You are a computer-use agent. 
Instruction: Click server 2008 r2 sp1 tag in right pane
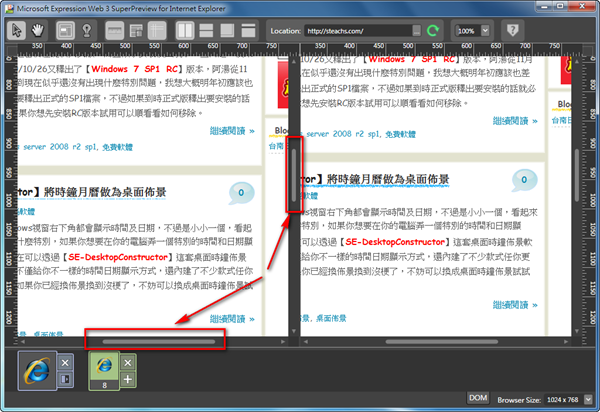(x=343, y=134)
